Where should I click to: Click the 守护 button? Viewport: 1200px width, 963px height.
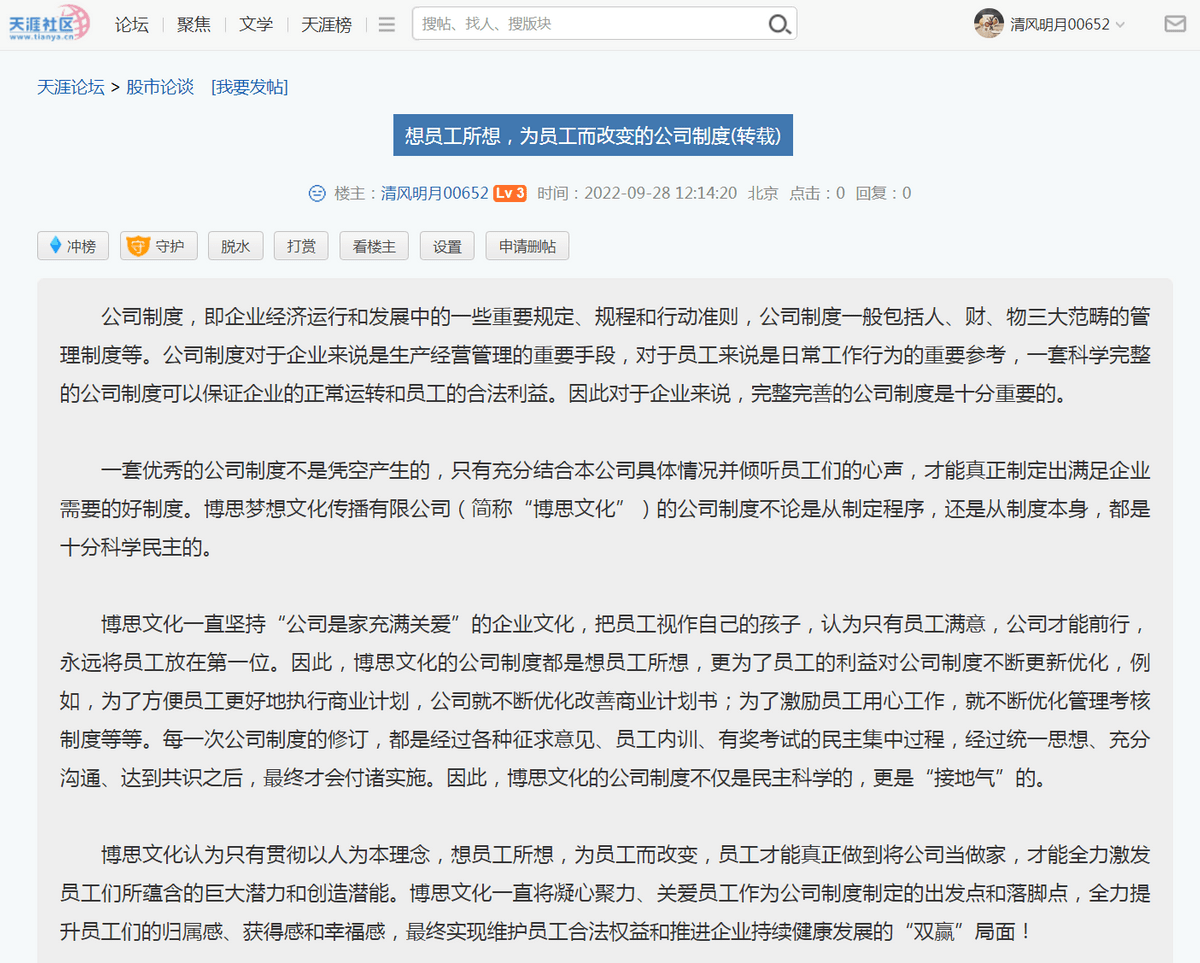point(159,246)
